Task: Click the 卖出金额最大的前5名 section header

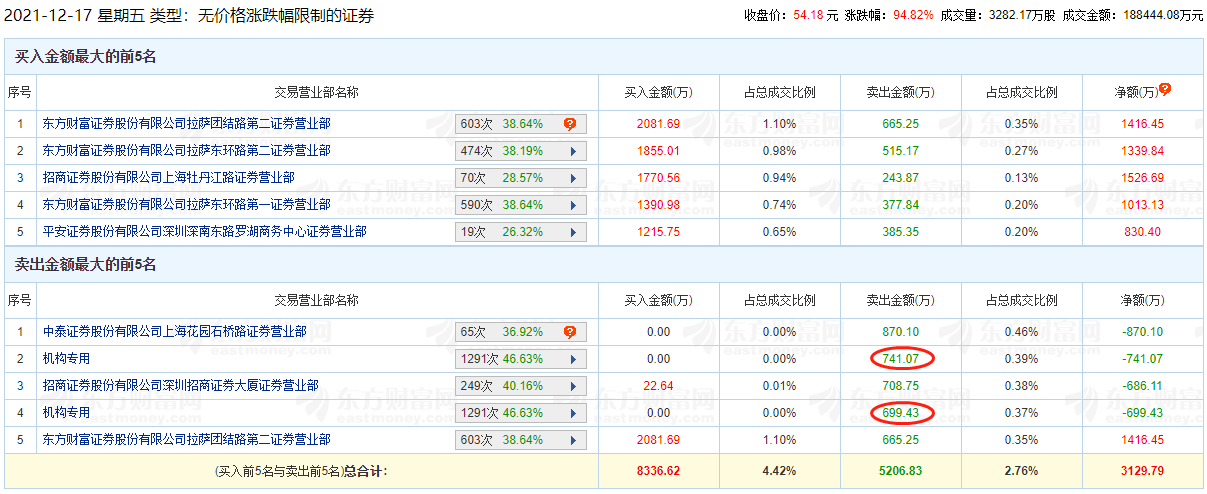Action: (85, 265)
